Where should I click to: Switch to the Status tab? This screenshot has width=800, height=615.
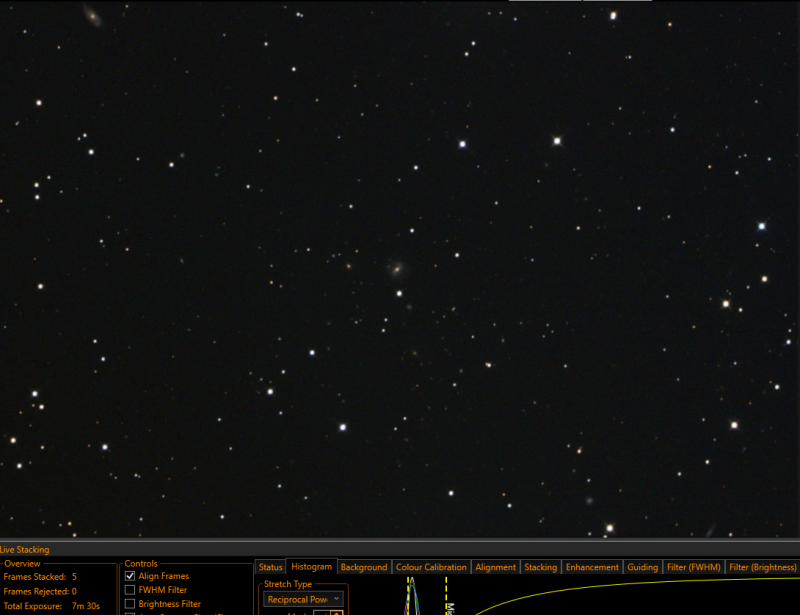point(270,567)
